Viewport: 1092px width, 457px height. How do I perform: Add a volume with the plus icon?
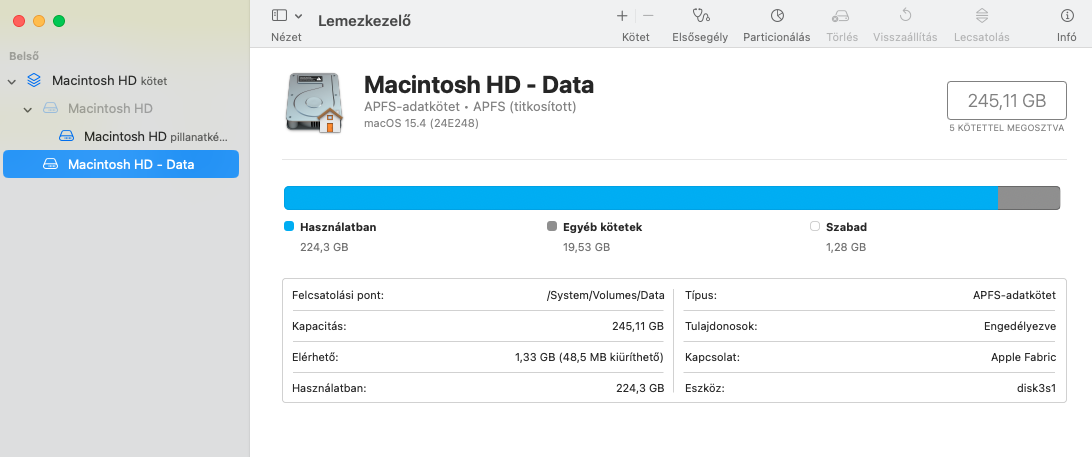[622, 15]
